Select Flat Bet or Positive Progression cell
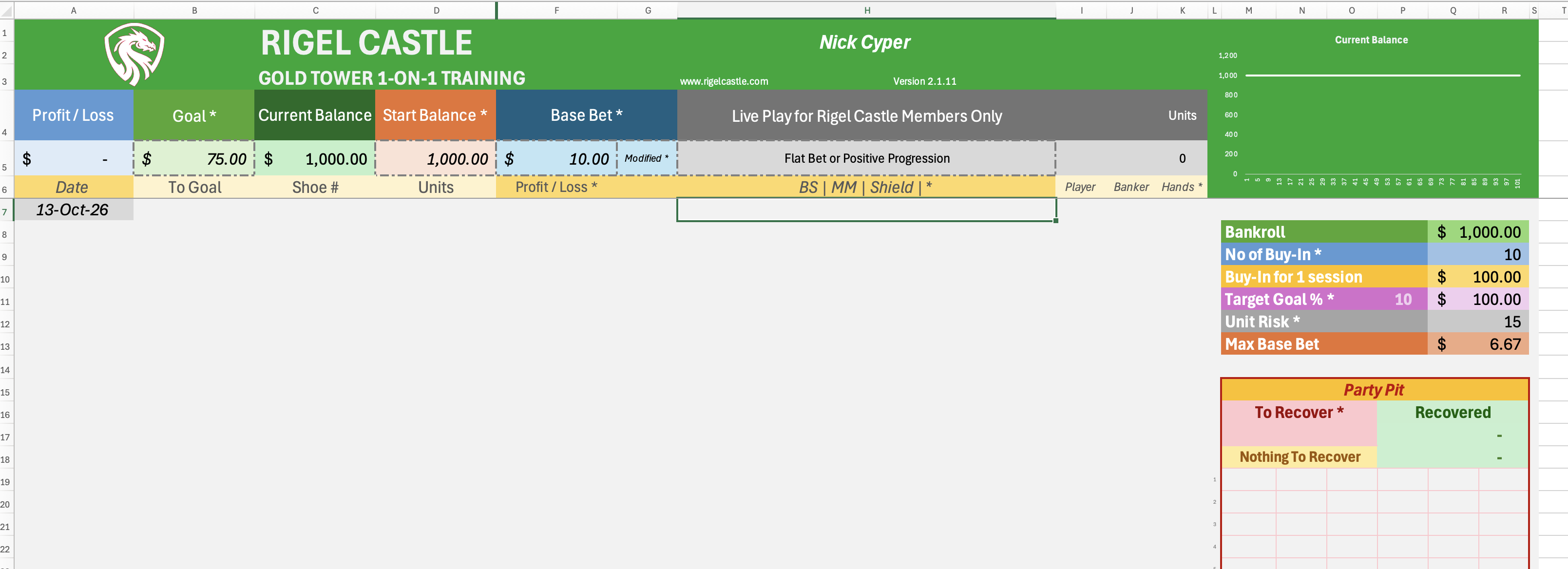The width and height of the screenshot is (1568, 569). tap(866, 159)
